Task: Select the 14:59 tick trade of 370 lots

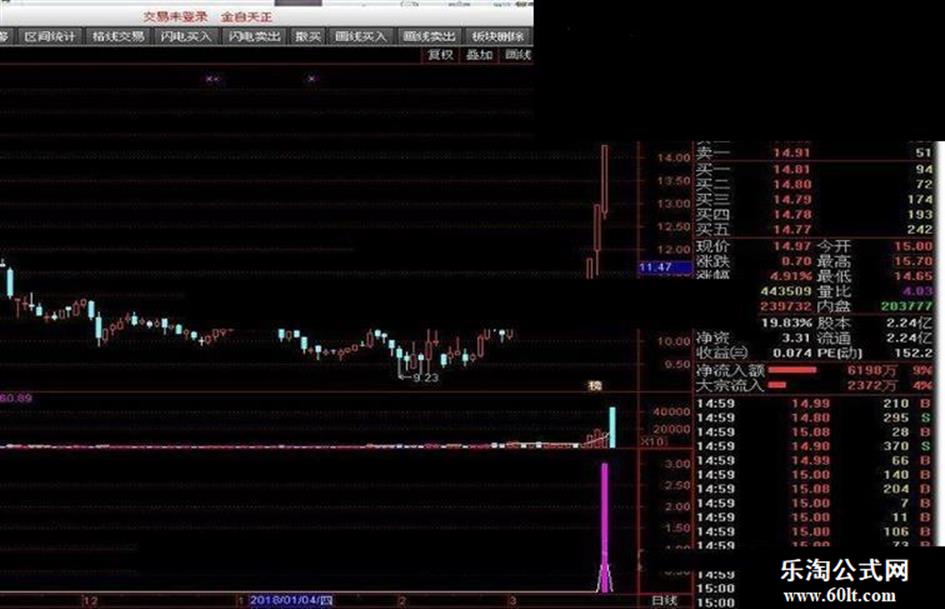Action: (814, 446)
